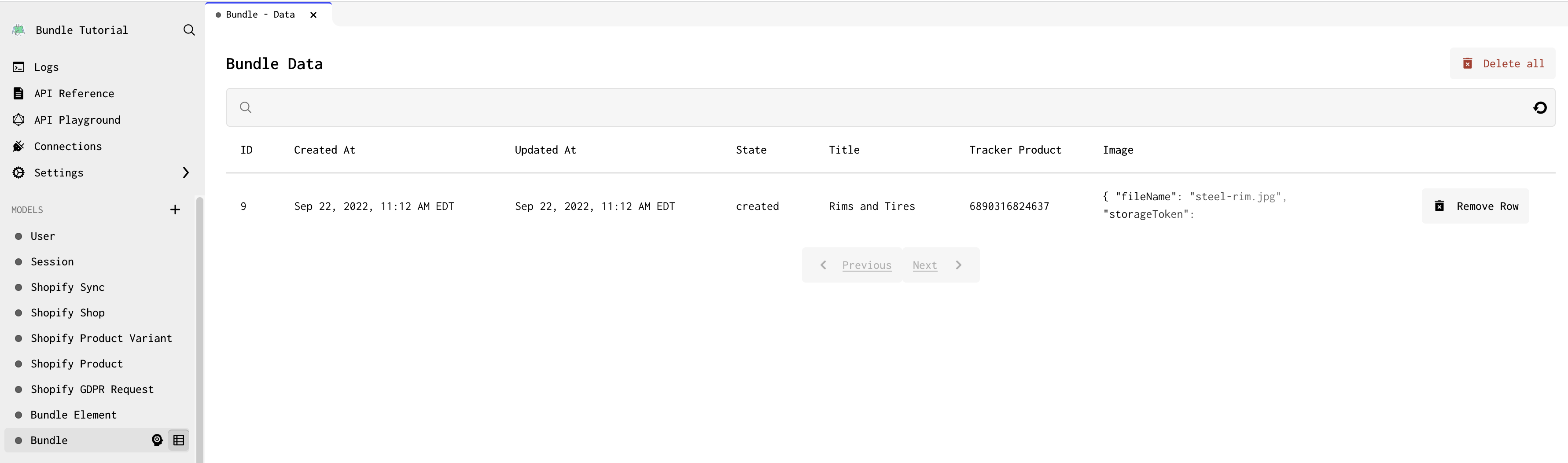Go to Previous page of results
Image resolution: width=1568 pixels, height=463 pixels.
pos(854,265)
